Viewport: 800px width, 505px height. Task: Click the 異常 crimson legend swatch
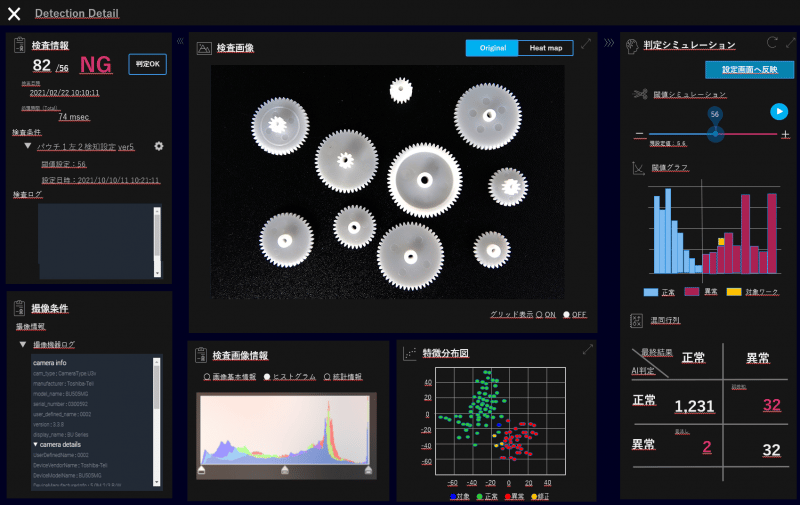(x=691, y=292)
